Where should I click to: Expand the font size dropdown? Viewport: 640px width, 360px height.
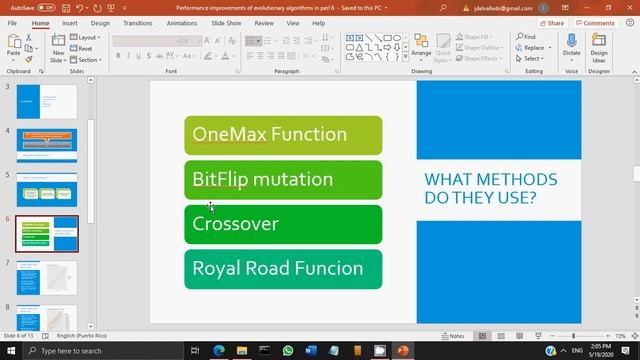[199, 41]
